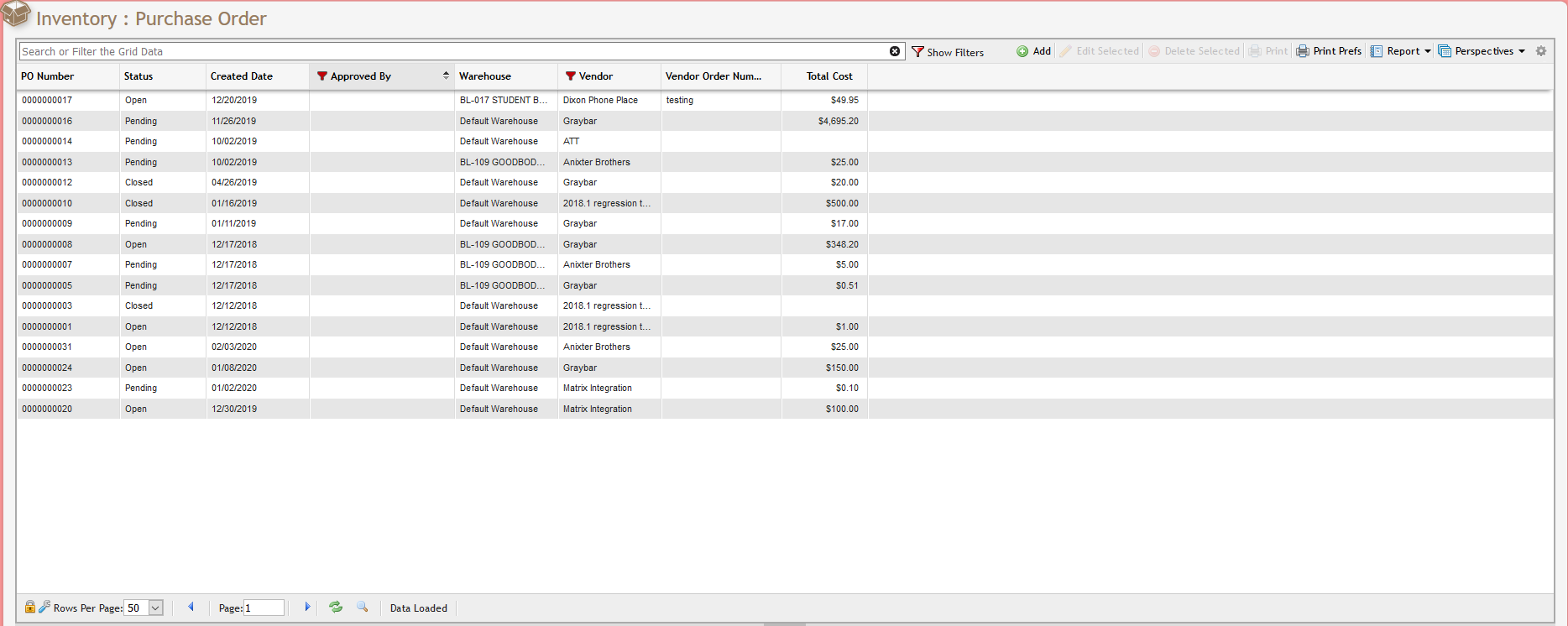Viewport: 1568px width, 626px height.
Task: Click the Total Cost column header
Action: click(828, 76)
